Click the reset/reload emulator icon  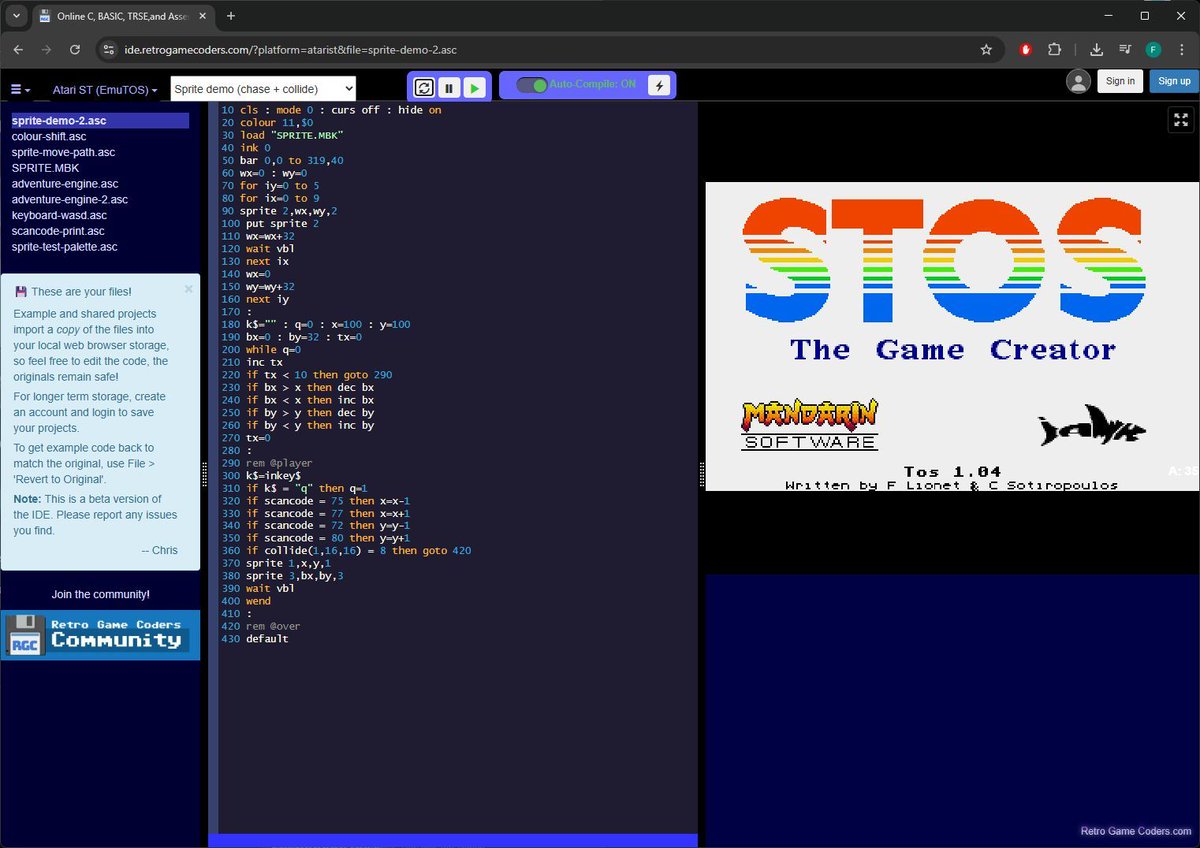coord(424,87)
